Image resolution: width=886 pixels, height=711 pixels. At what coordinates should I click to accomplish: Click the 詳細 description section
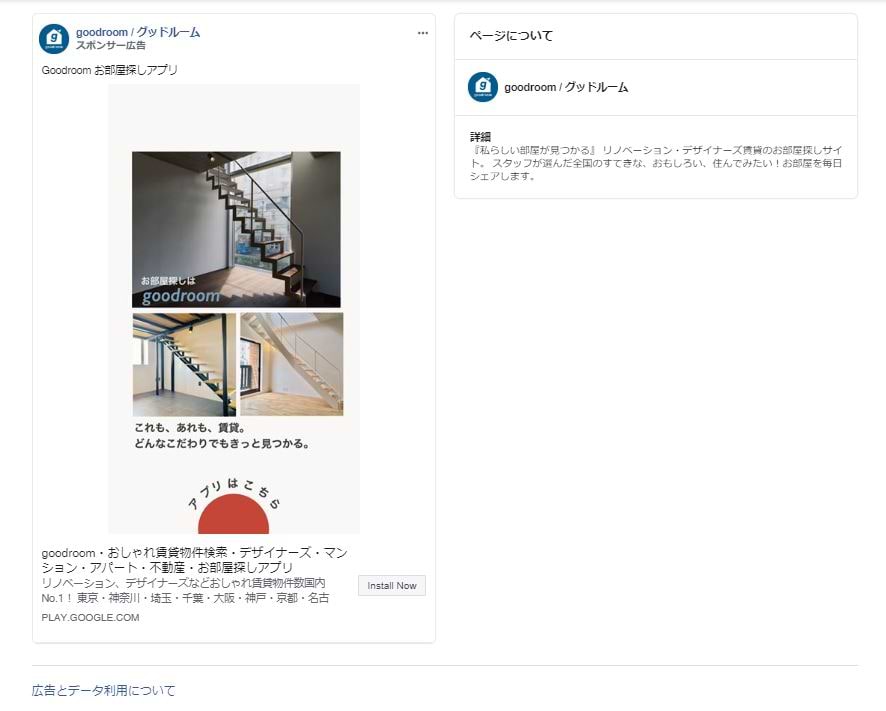click(655, 157)
